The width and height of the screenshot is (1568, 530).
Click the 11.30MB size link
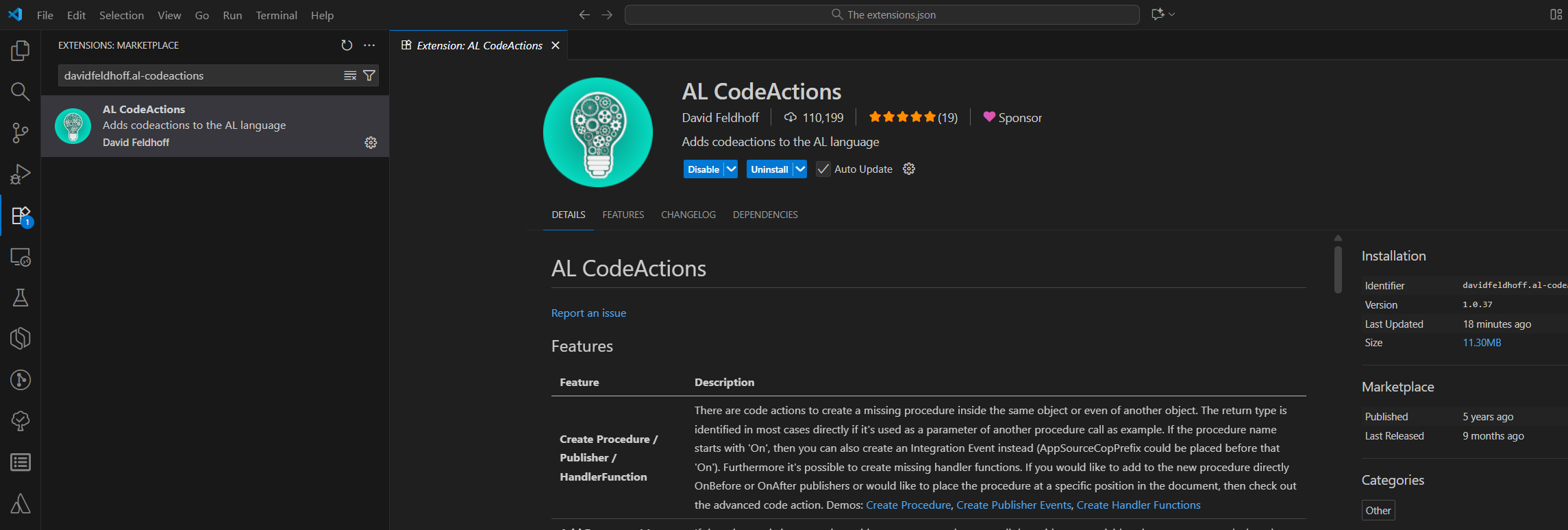pyautogui.click(x=1482, y=342)
